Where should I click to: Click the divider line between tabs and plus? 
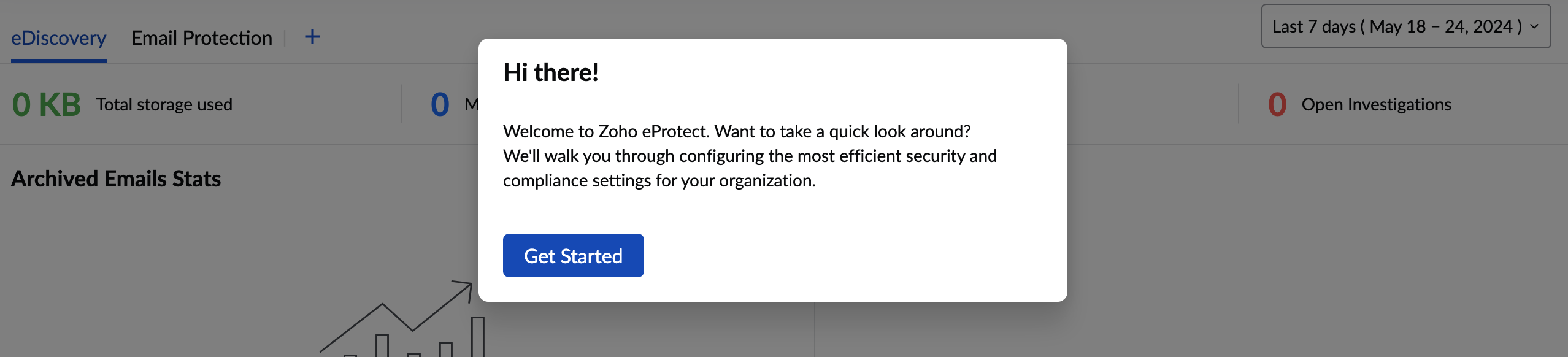tap(285, 38)
